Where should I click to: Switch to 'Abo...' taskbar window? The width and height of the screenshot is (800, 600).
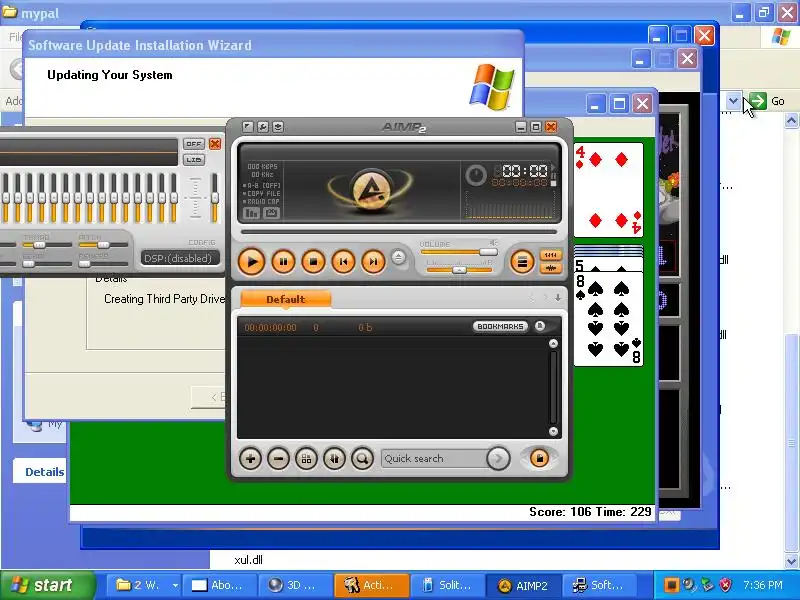[219, 585]
